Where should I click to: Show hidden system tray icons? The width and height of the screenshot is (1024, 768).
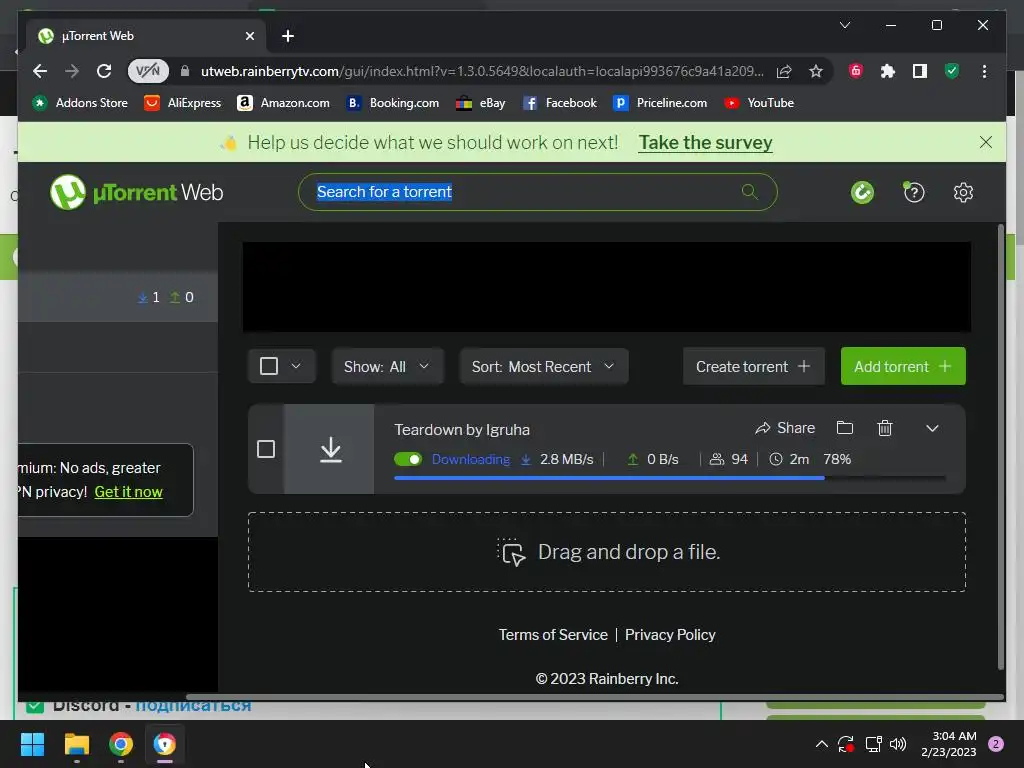click(822, 744)
